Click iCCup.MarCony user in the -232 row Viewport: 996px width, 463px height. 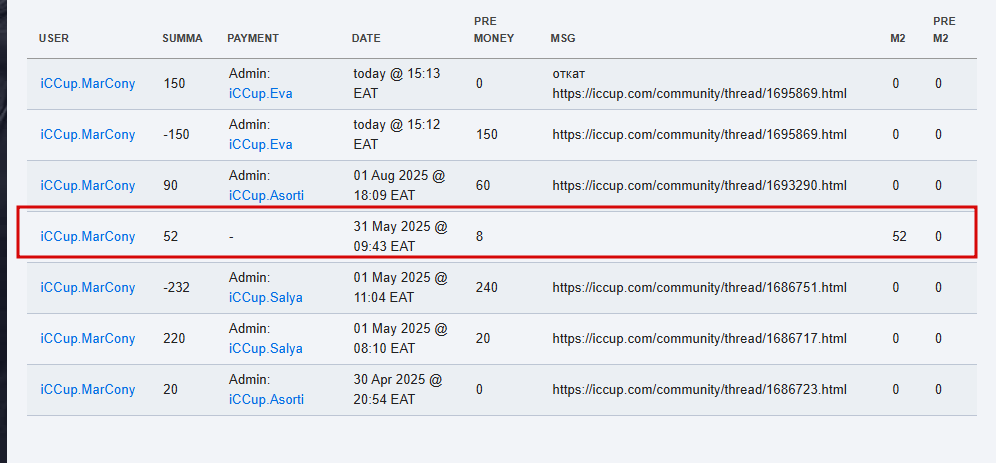pyautogui.click(x=88, y=287)
